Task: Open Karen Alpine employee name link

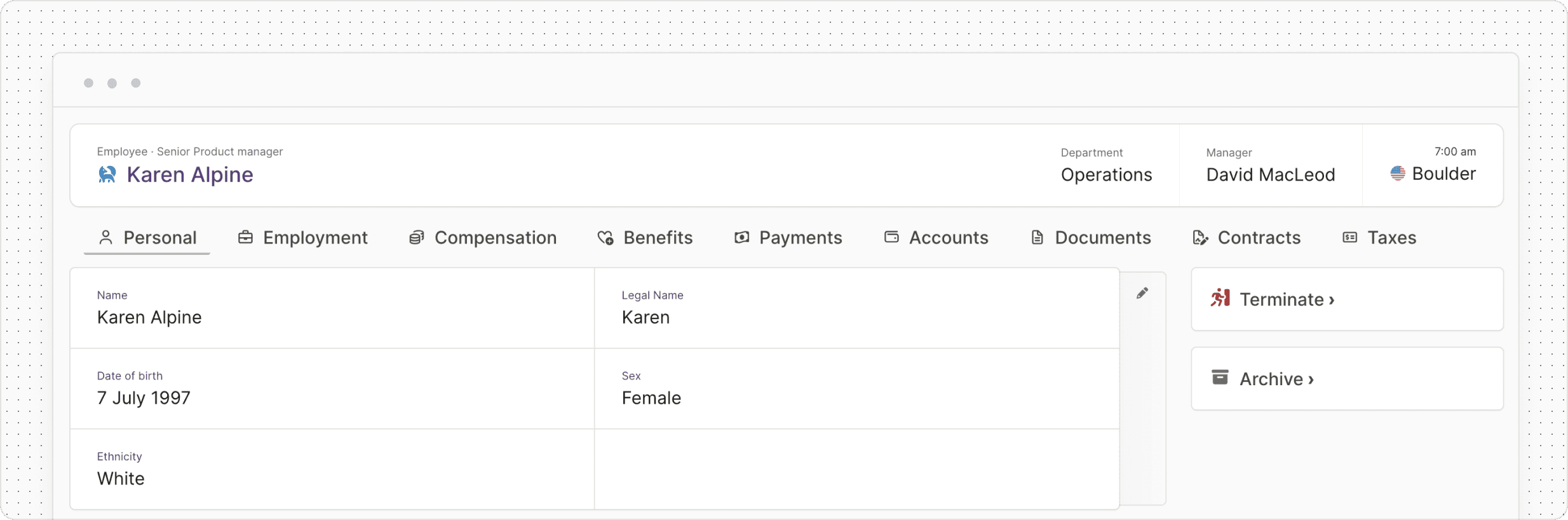Action: [x=190, y=174]
